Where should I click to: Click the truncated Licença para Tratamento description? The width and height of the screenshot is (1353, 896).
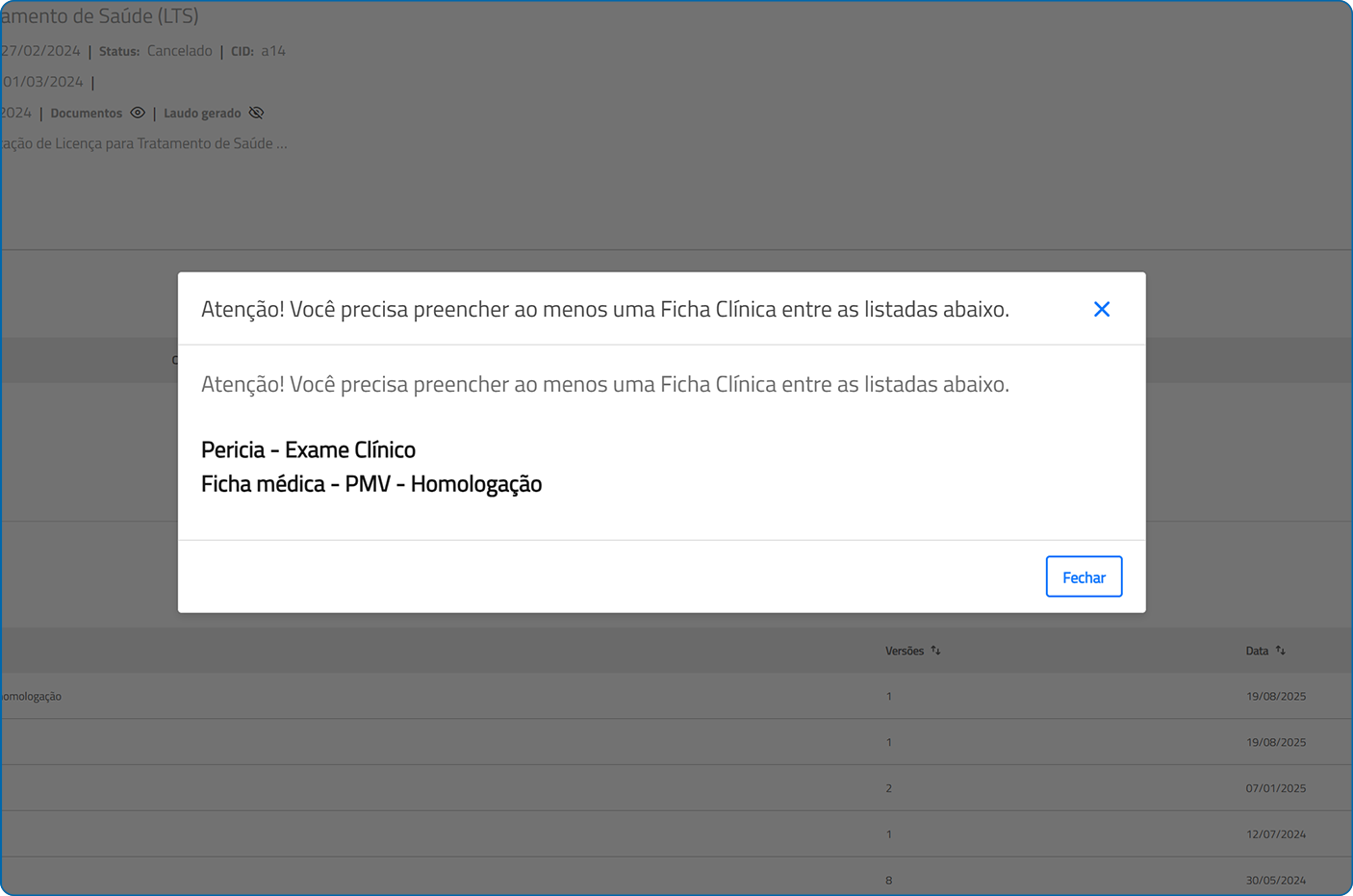tap(144, 143)
